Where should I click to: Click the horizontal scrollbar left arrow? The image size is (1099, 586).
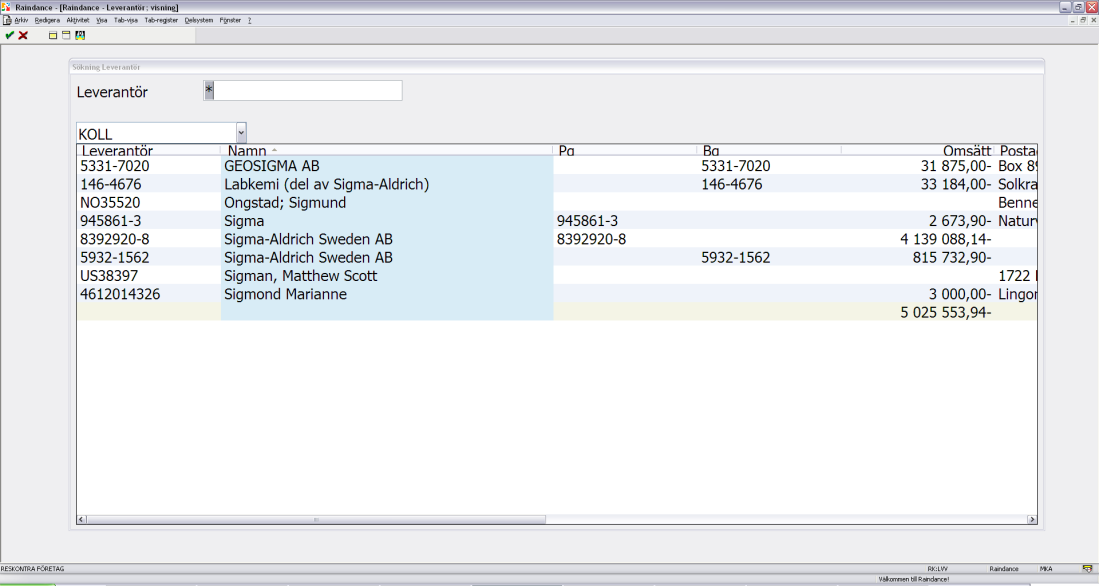pos(81,519)
